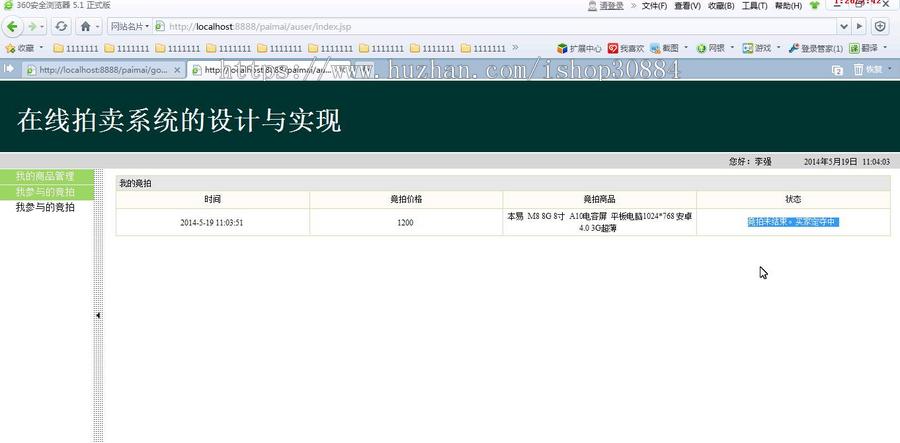900x443 pixels.
Task: Click the 我的竞拍 panel heading
Action: click(x=135, y=184)
